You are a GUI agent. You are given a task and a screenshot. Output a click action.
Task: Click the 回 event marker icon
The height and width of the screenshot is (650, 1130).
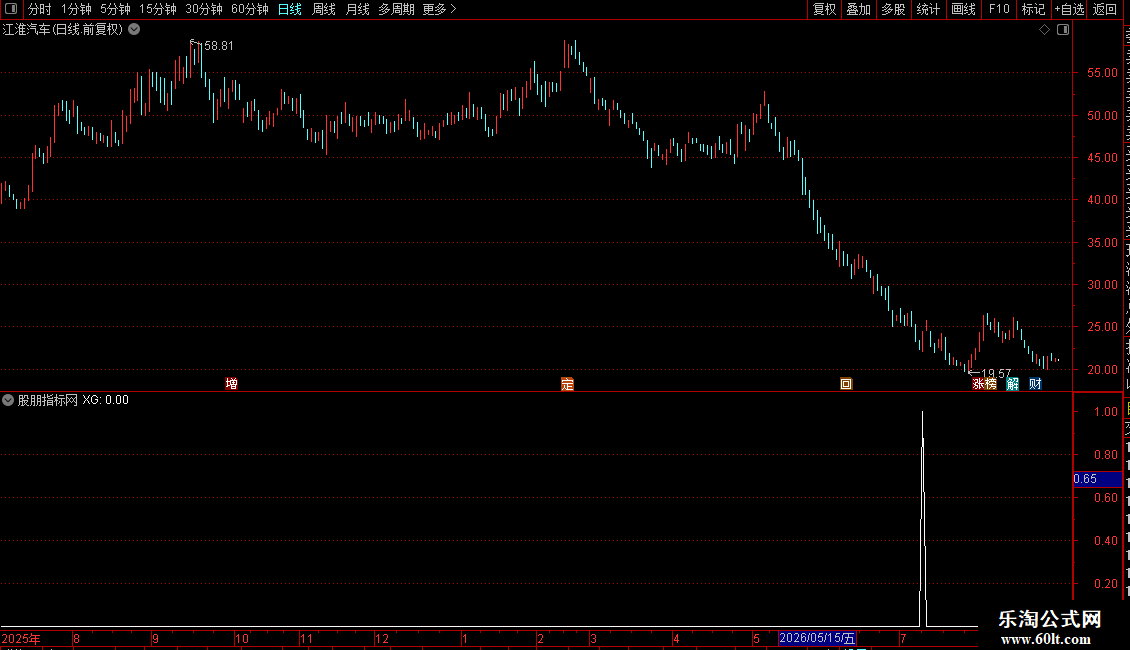(x=846, y=384)
